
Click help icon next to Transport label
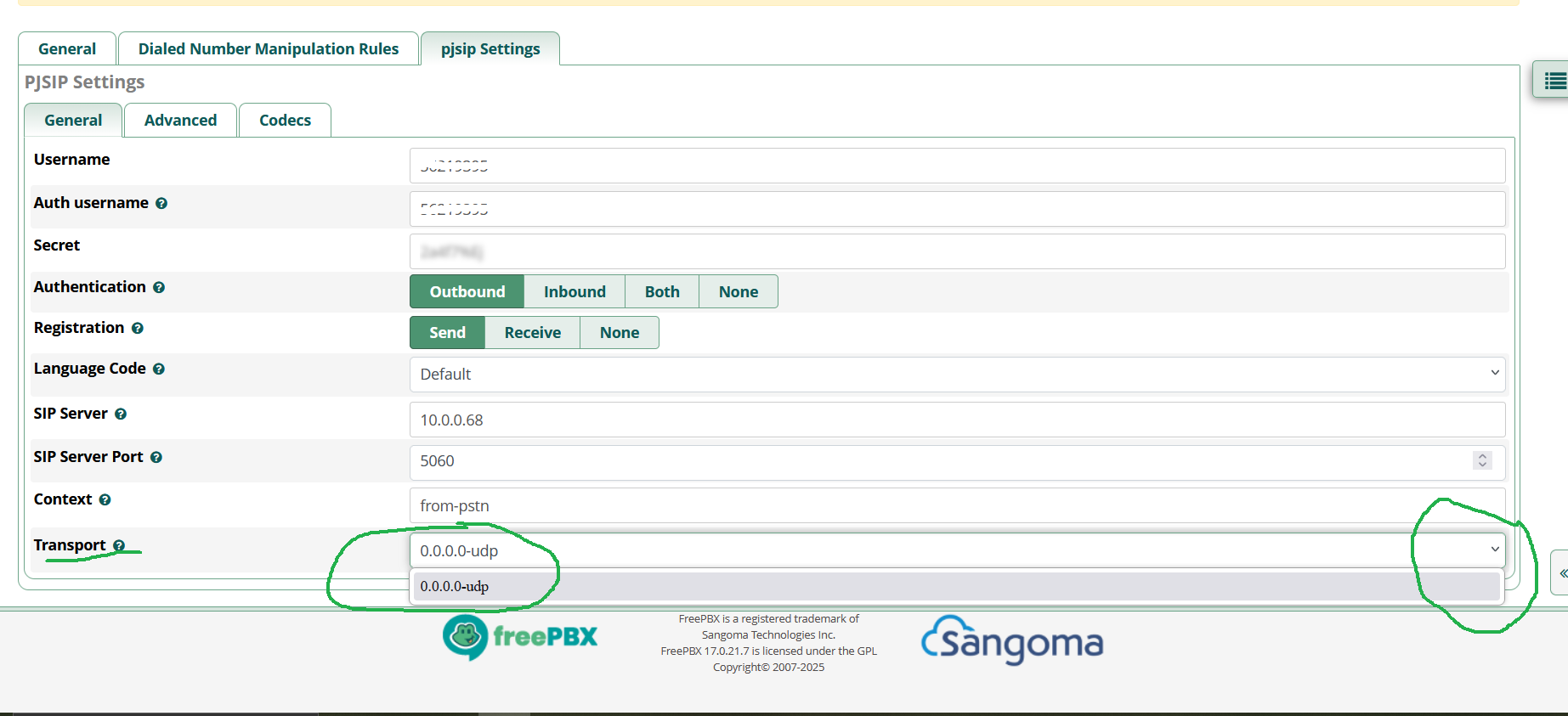pyautogui.click(x=119, y=546)
